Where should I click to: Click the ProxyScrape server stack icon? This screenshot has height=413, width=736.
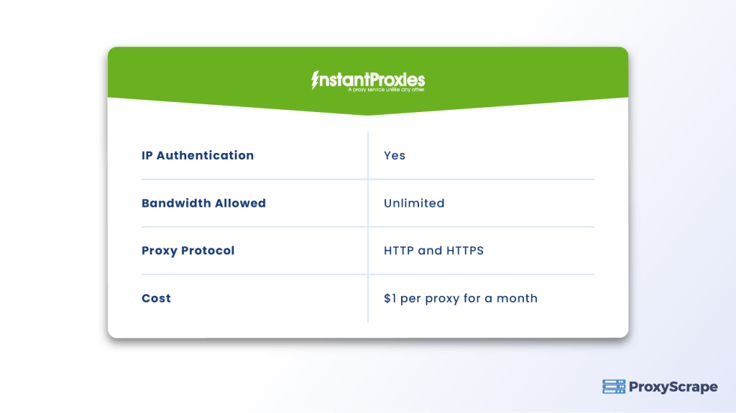(x=613, y=387)
